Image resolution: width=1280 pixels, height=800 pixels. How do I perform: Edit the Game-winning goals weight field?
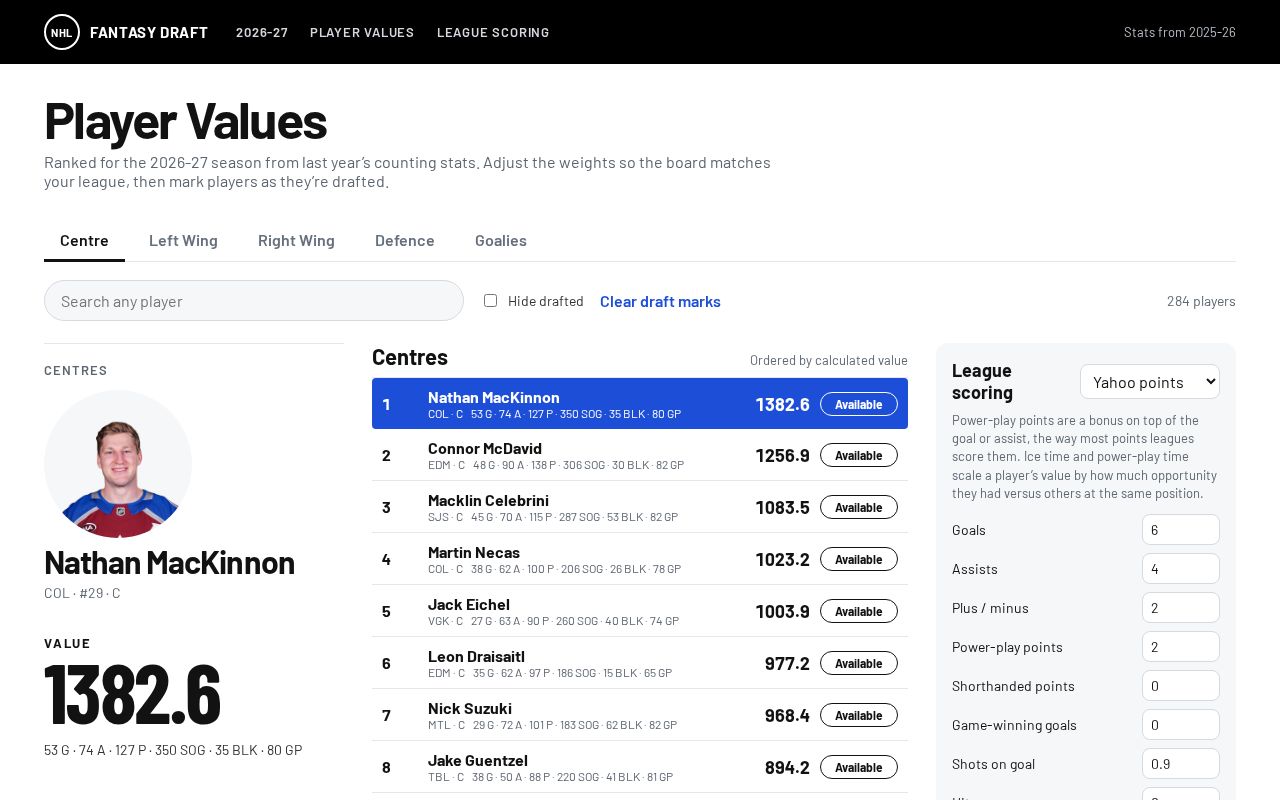click(1181, 725)
